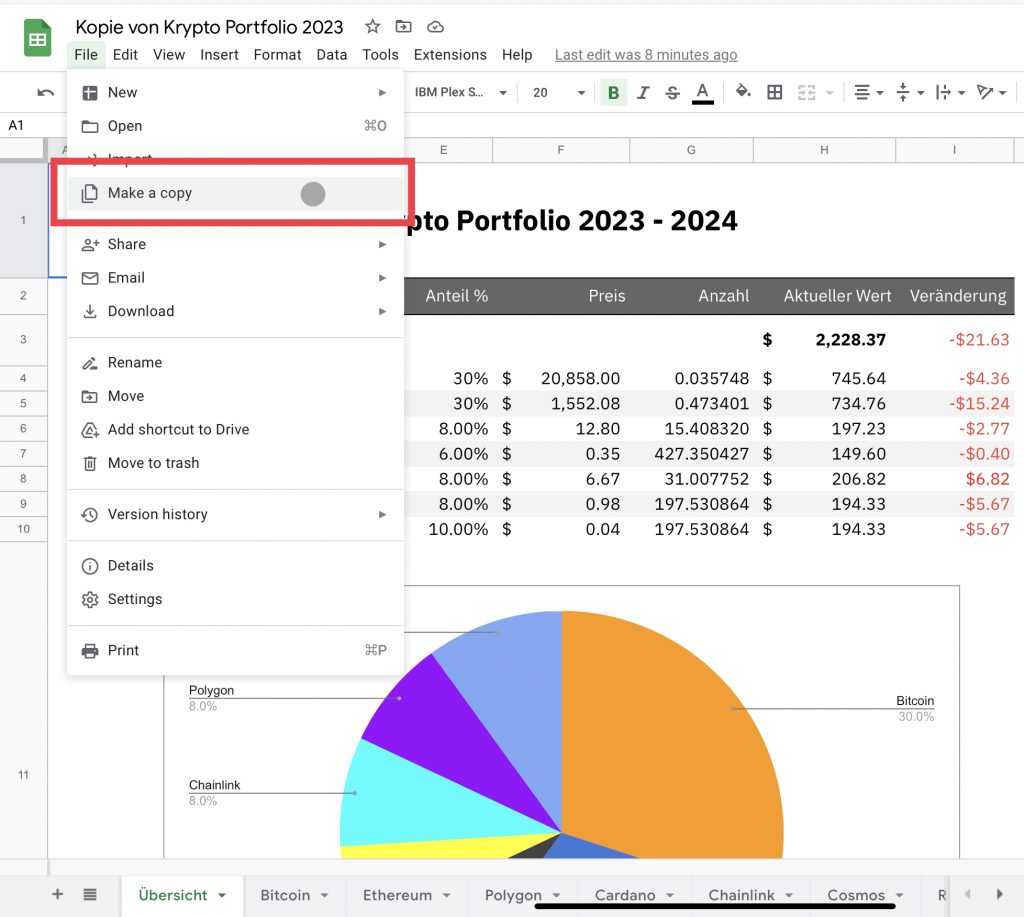
Task: Open the Übersicht tab options arrow
Action: [222, 895]
